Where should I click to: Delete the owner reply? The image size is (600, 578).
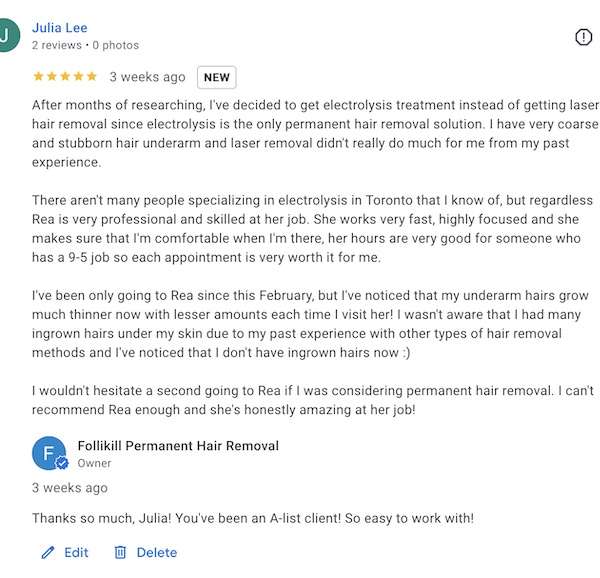pos(157,552)
